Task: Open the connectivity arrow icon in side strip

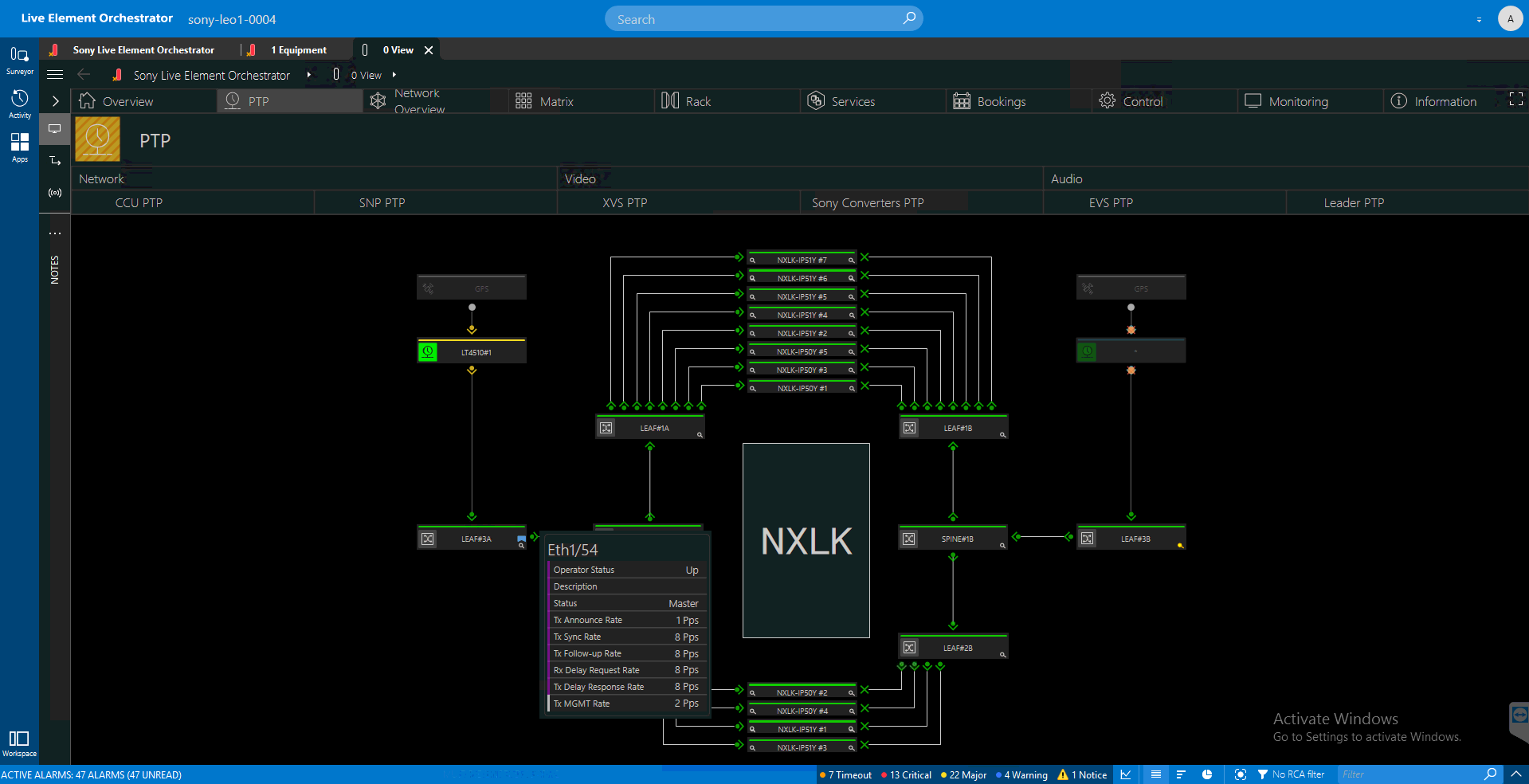Action: [x=55, y=161]
